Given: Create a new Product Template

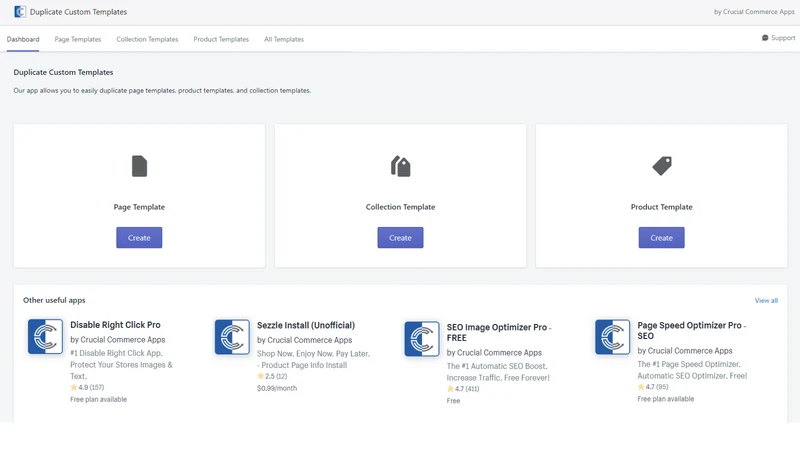Looking at the screenshot, I should tap(662, 238).
